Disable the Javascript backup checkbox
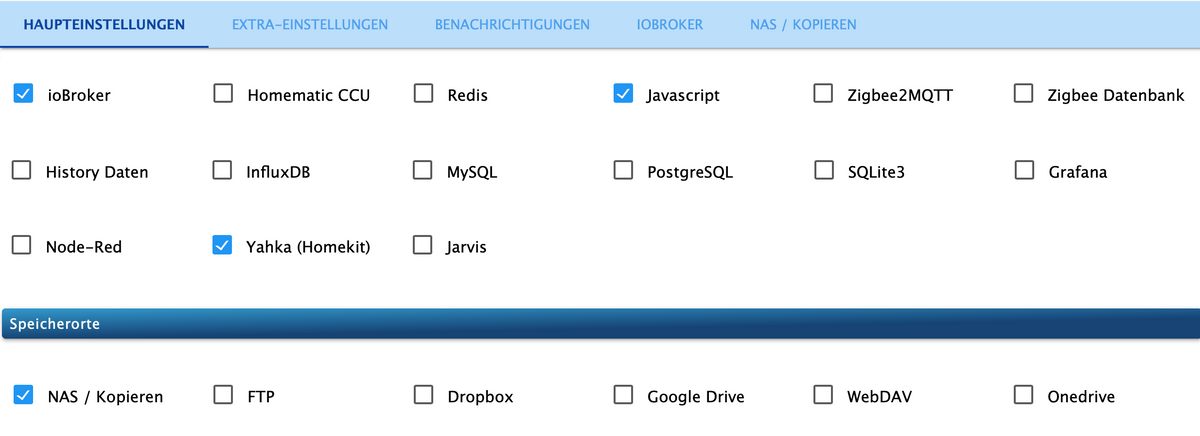This screenshot has height=436, width=1200. (x=623, y=94)
